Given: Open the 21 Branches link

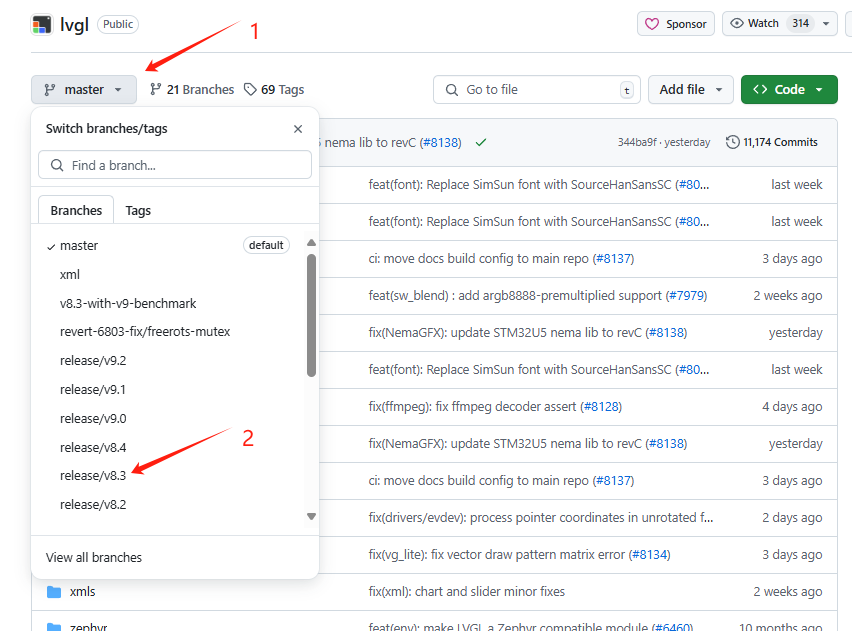Looking at the screenshot, I should pyautogui.click(x=192, y=89).
